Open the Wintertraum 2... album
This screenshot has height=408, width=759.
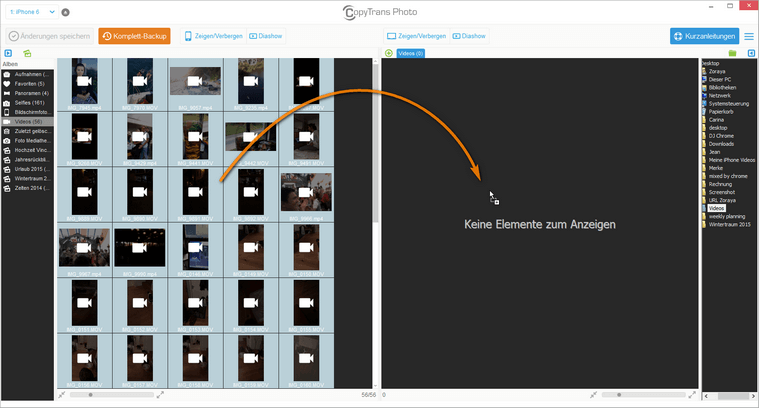[27, 179]
